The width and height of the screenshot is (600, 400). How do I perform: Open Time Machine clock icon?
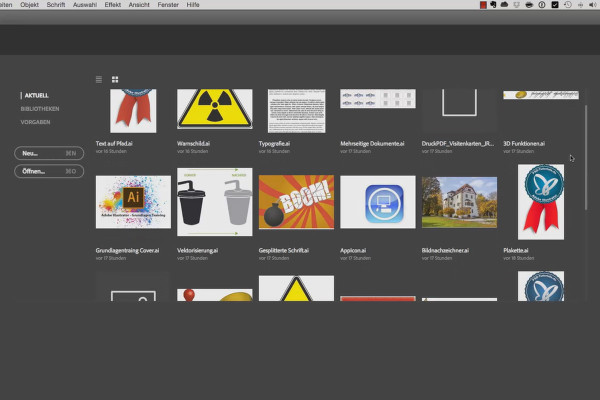point(567,5)
